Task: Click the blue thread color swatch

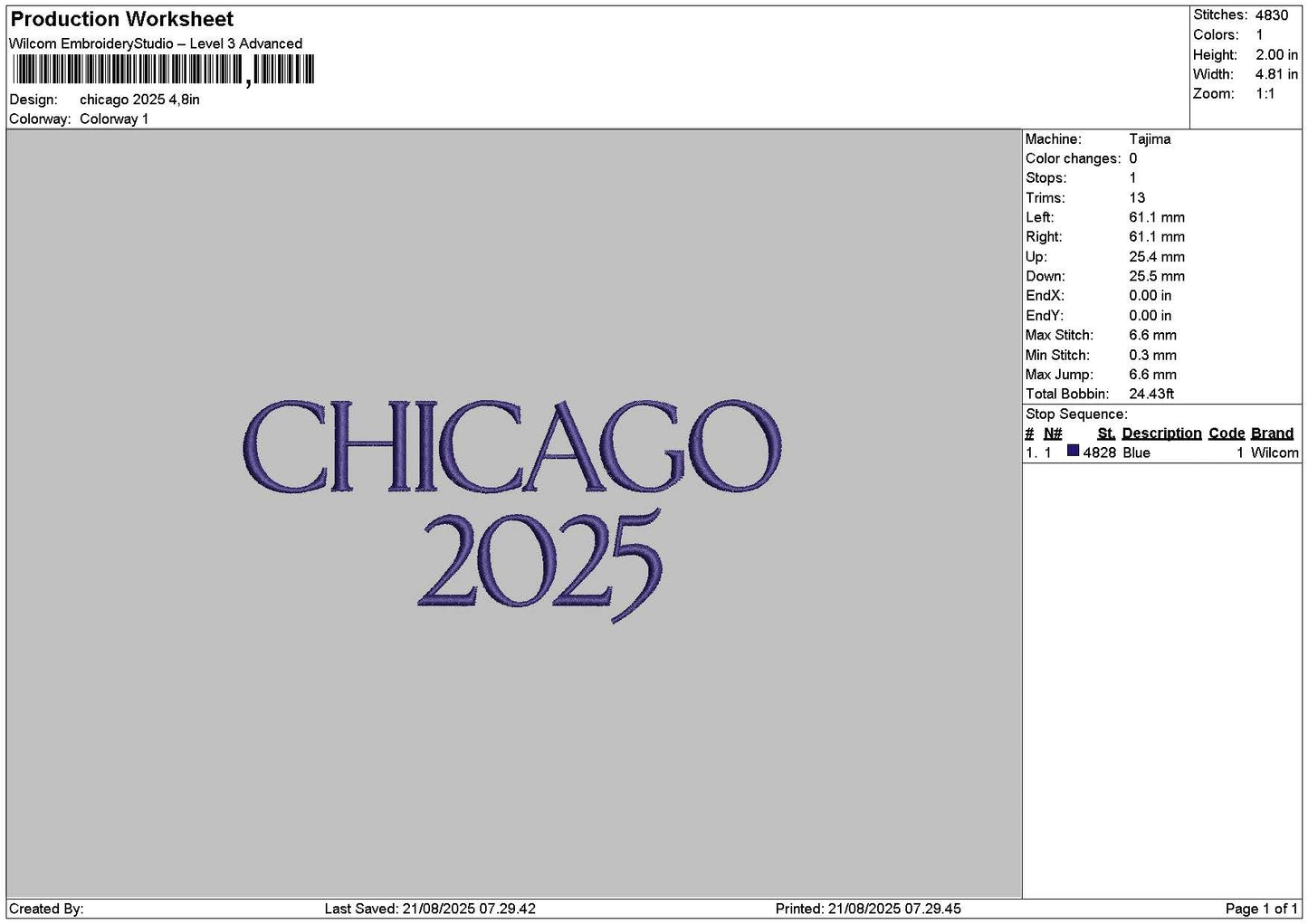Action: click(1074, 451)
